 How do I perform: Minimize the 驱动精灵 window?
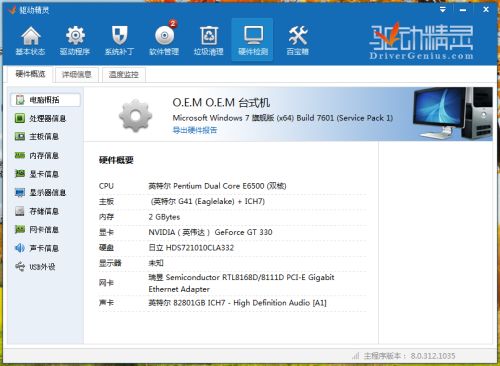click(x=463, y=10)
